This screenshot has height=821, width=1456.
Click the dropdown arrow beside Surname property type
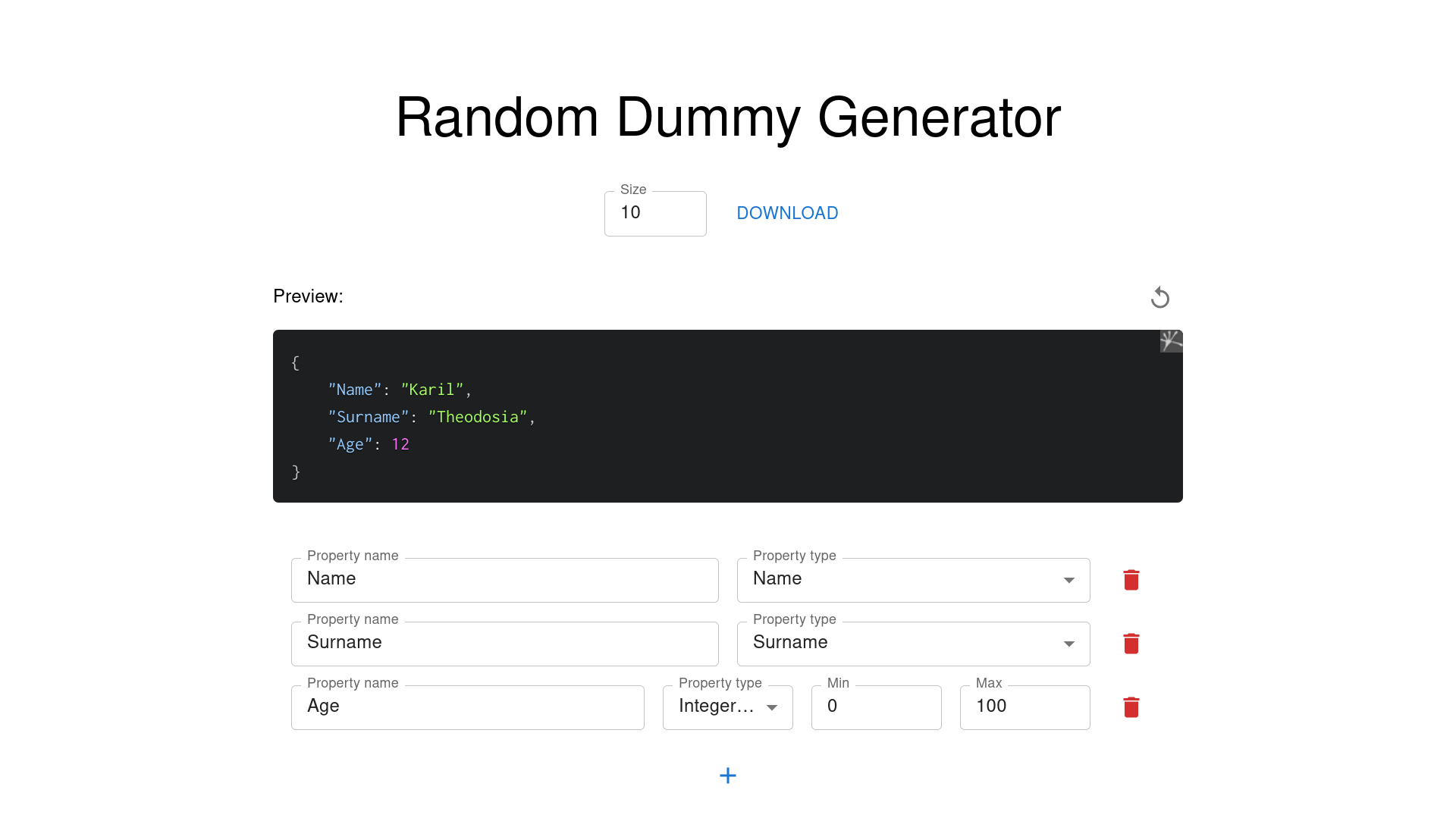click(1069, 644)
